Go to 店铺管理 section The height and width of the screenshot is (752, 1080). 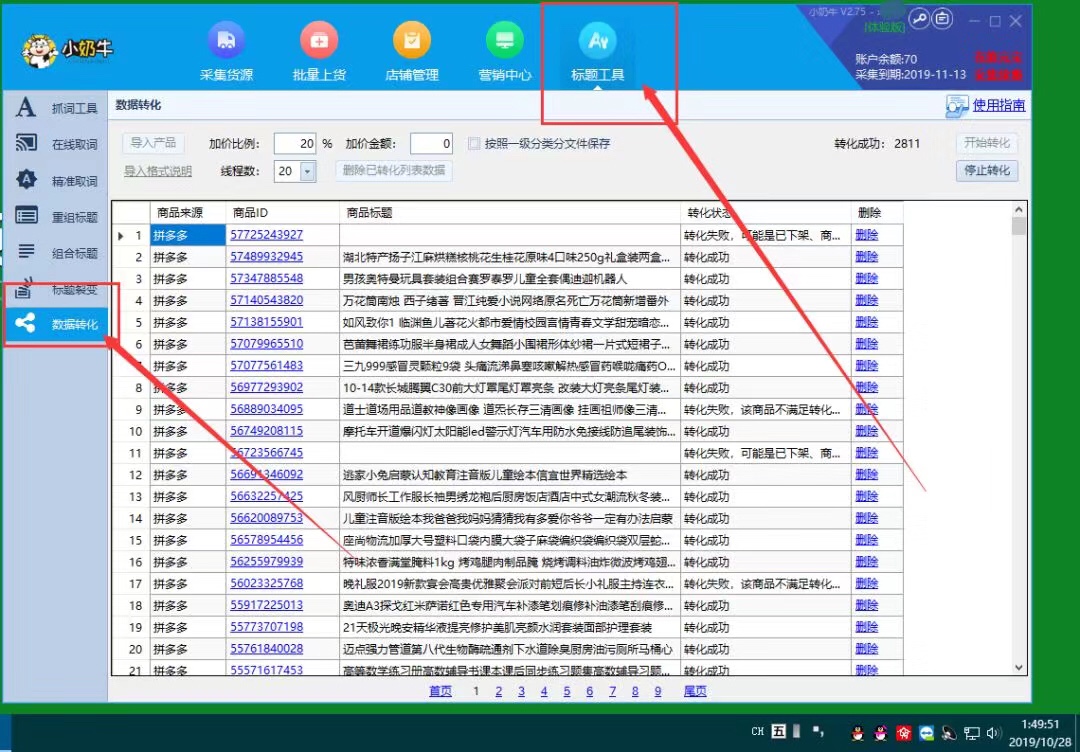point(412,52)
